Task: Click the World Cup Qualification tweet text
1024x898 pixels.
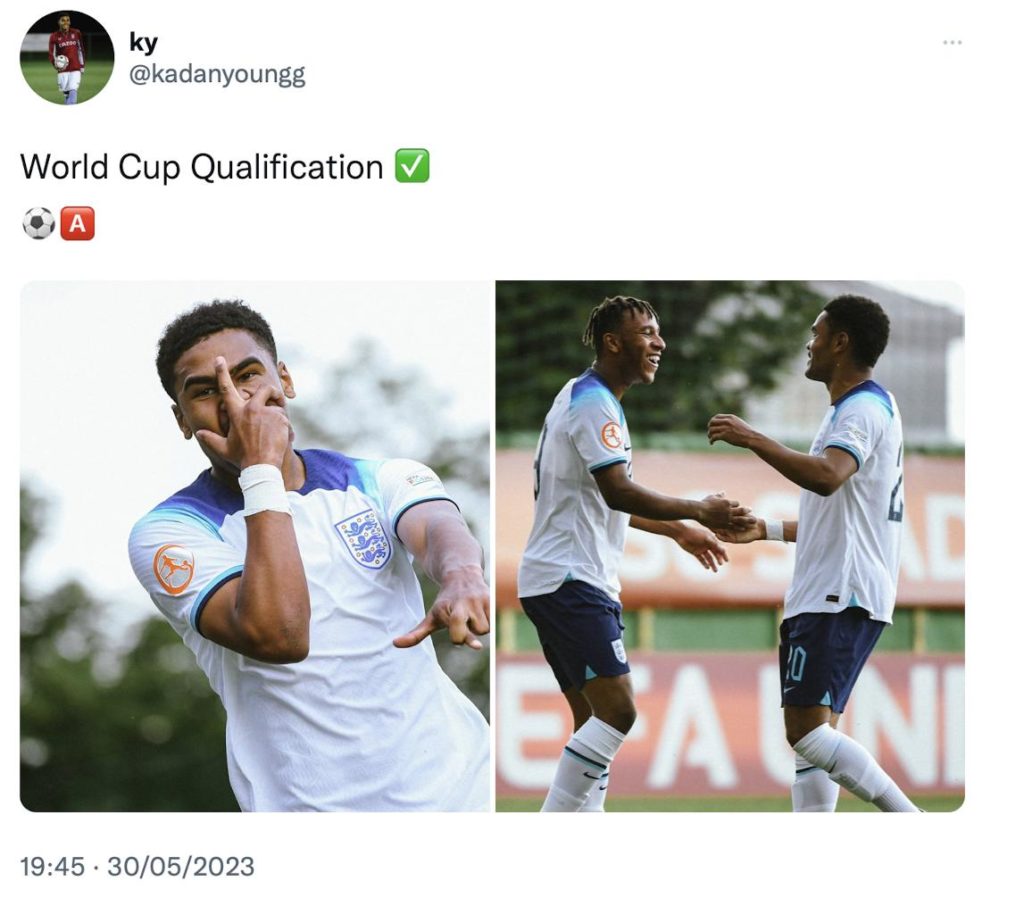Action: pyautogui.click(x=202, y=167)
